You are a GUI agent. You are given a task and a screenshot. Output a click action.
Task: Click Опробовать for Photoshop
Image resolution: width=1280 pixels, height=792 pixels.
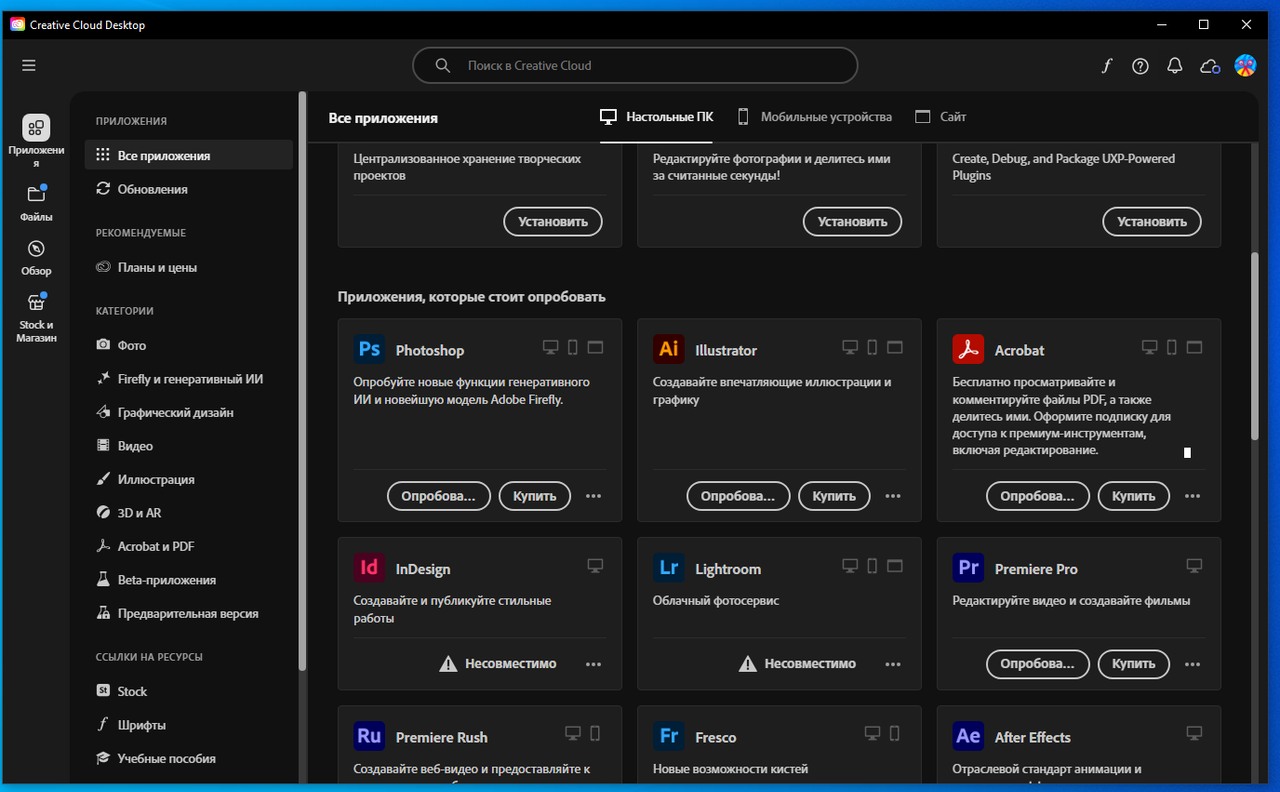click(x=439, y=496)
